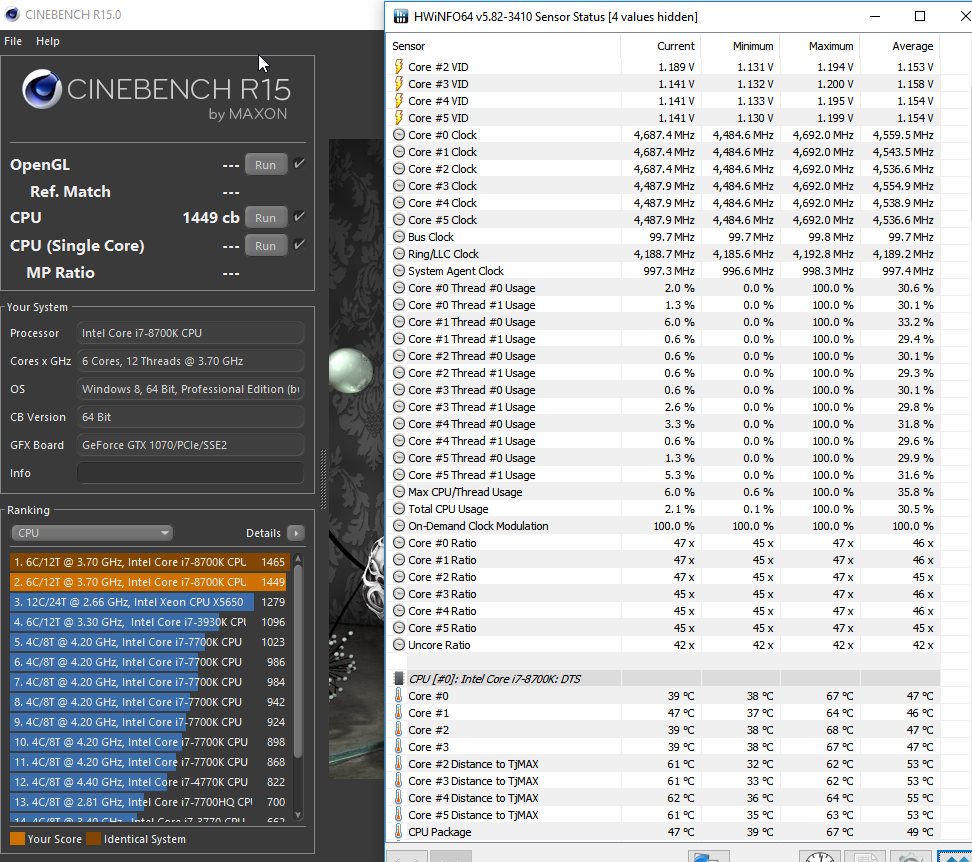The image size is (972, 862).
Task: Toggle the CPU (Single Core) test checkmark
Action: click(x=299, y=245)
